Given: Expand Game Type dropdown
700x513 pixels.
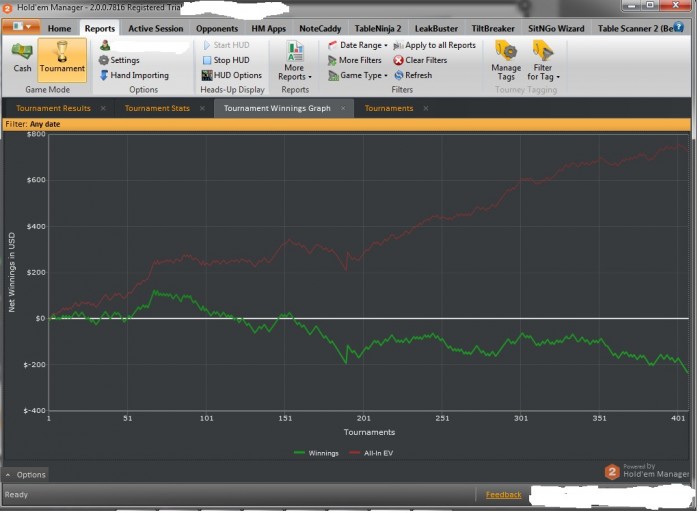Looking at the screenshot, I should pos(358,75).
